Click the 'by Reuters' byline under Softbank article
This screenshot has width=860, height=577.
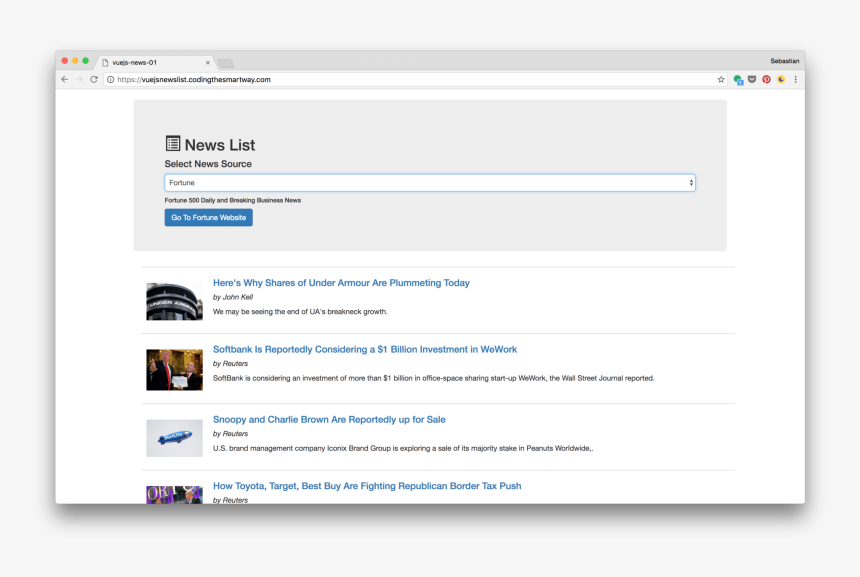(x=230, y=364)
